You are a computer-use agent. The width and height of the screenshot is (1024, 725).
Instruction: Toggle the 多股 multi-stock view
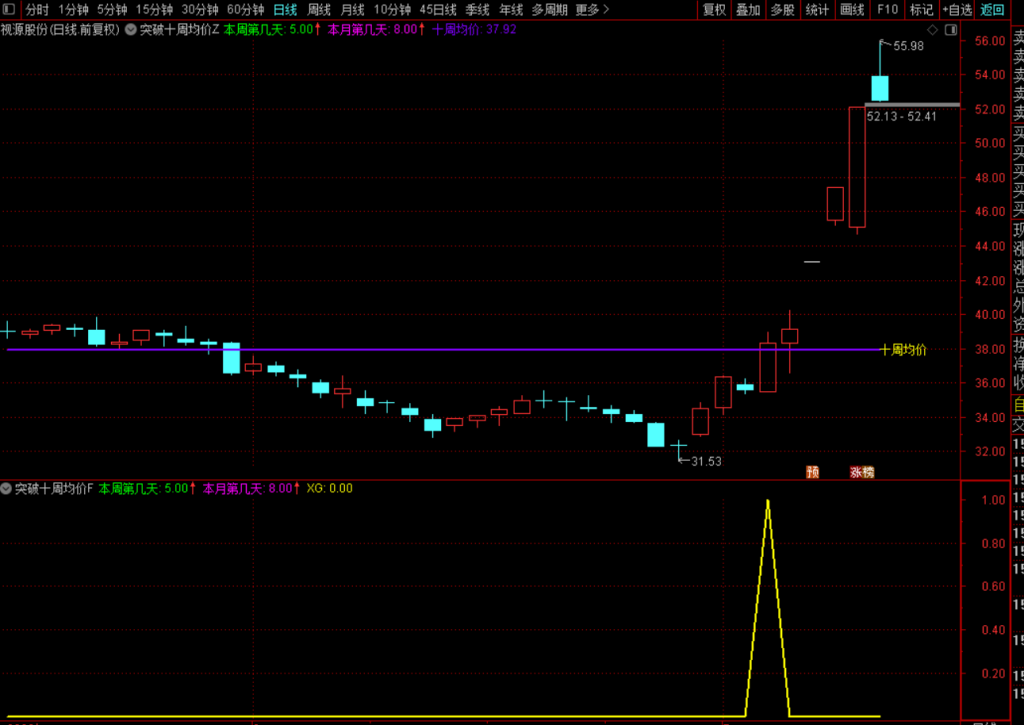pos(782,10)
